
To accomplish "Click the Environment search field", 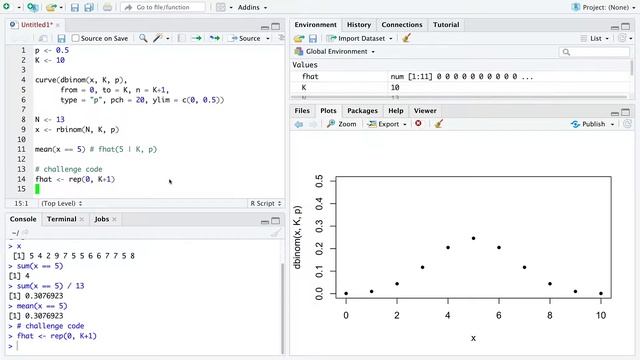I will (594, 52).
